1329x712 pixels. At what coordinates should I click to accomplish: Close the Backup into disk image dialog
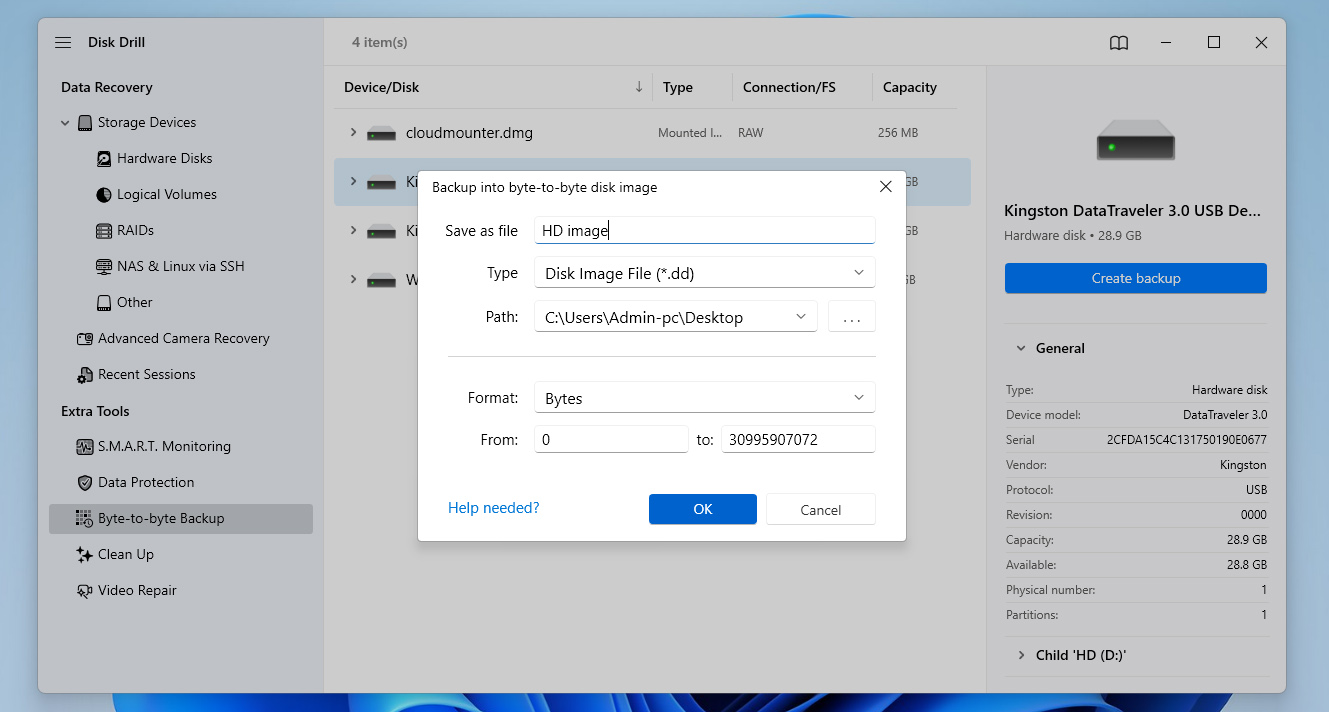885,187
